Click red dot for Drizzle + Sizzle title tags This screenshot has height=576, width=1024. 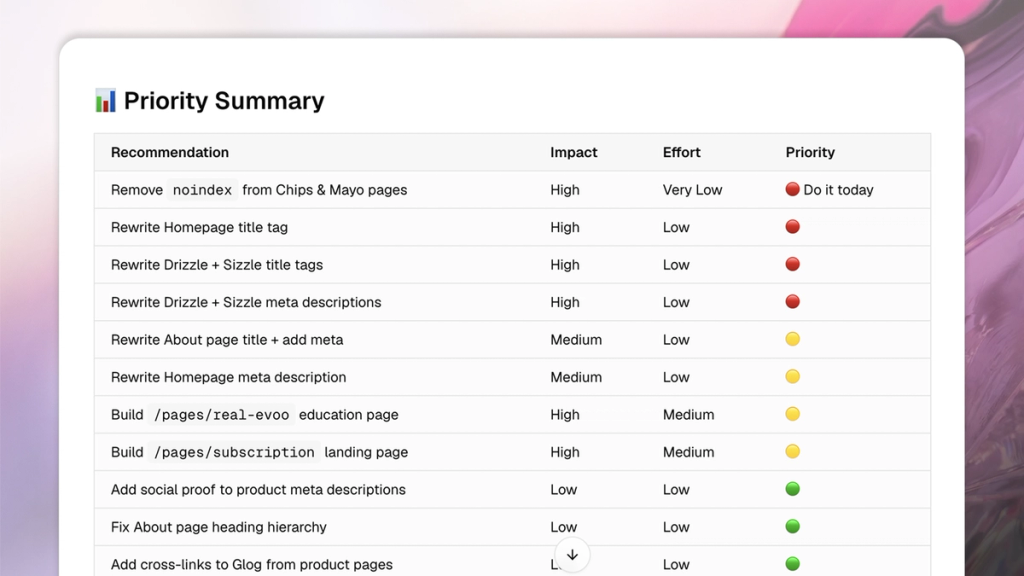pyautogui.click(x=792, y=264)
